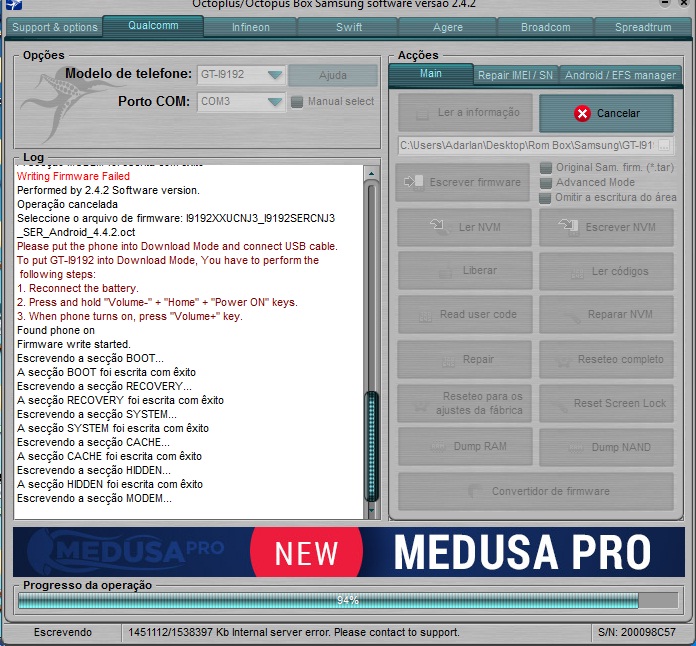Click the 'Operação cancelada' log line
The height and width of the screenshot is (646, 696).
pos(67,204)
